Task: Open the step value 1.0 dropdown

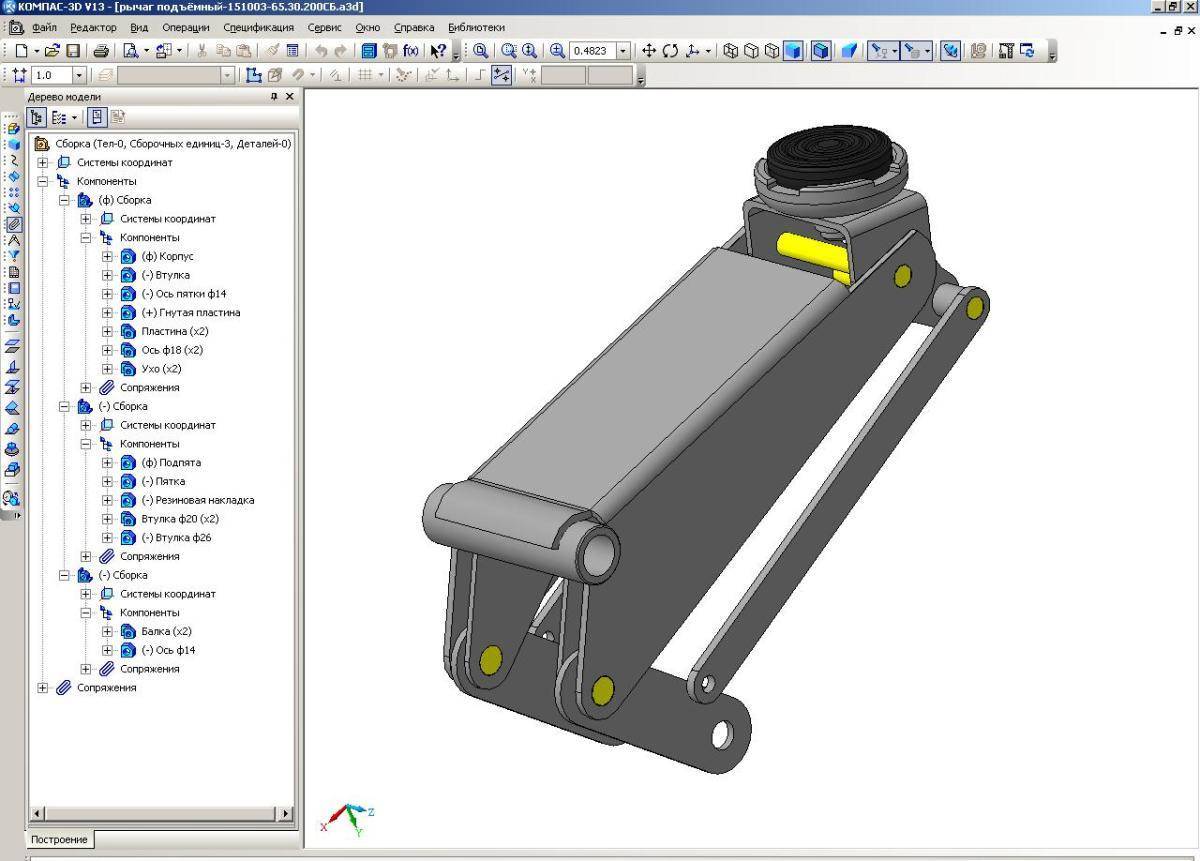Action: tap(80, 75)
